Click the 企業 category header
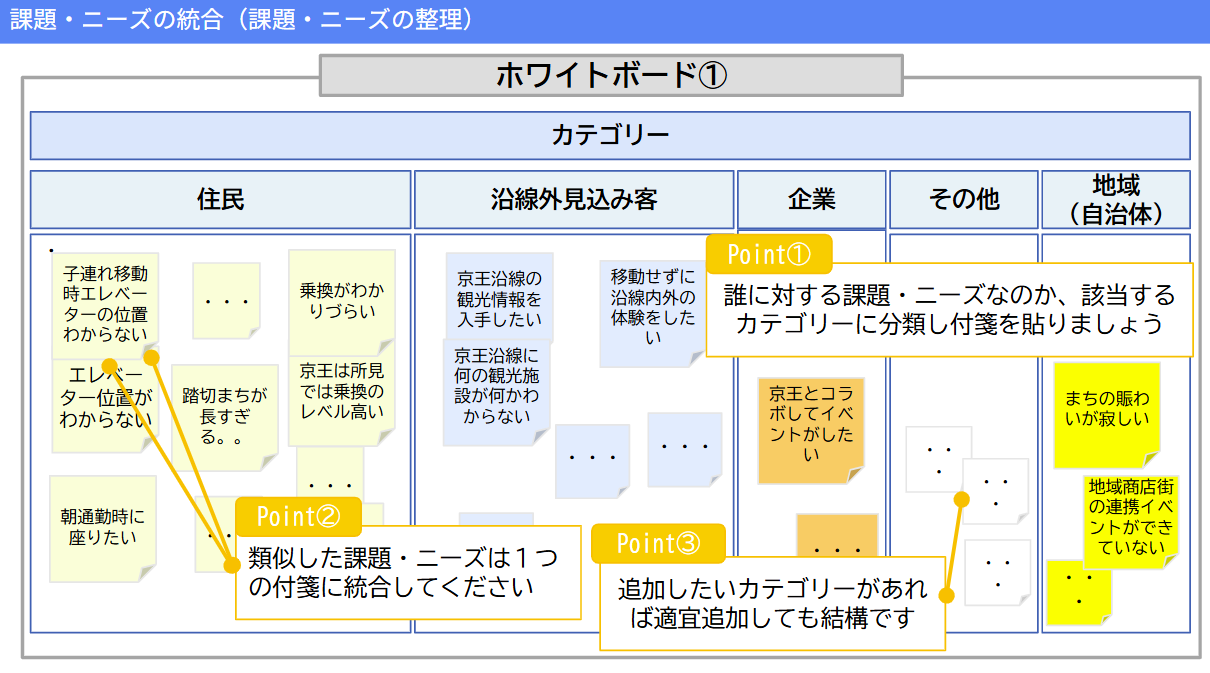 (812, 199)
